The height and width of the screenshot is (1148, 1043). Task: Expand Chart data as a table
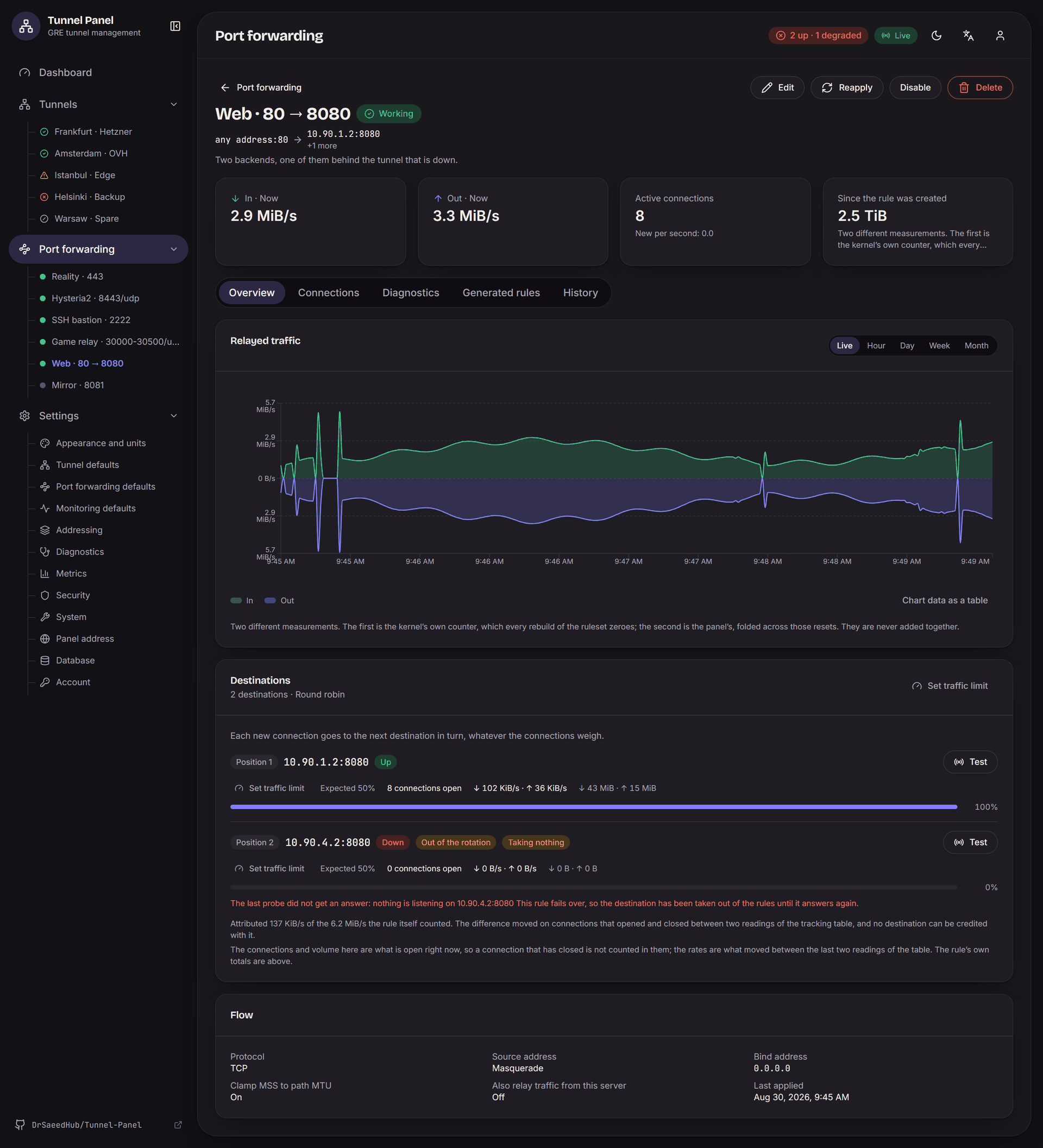(945, 600)
